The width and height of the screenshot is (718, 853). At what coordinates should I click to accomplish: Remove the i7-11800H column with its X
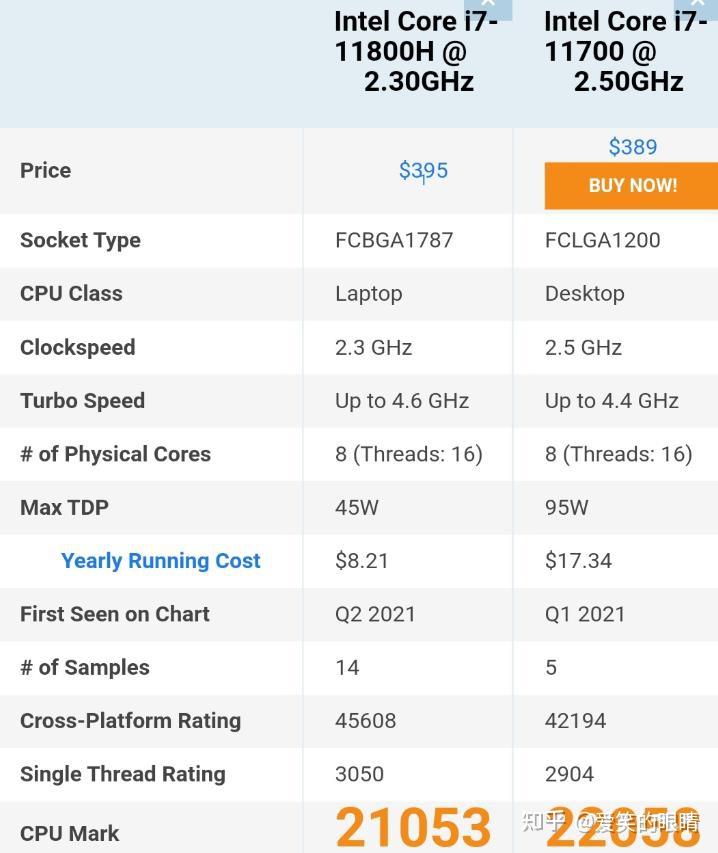click(488, 6)
